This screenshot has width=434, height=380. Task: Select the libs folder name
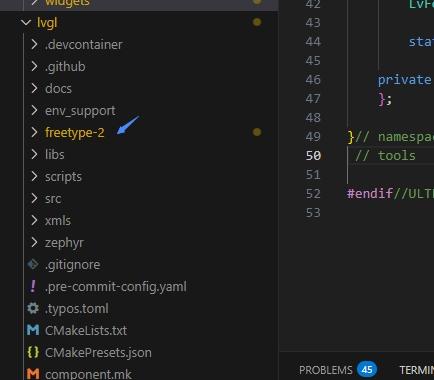click(x=55, y=154)
